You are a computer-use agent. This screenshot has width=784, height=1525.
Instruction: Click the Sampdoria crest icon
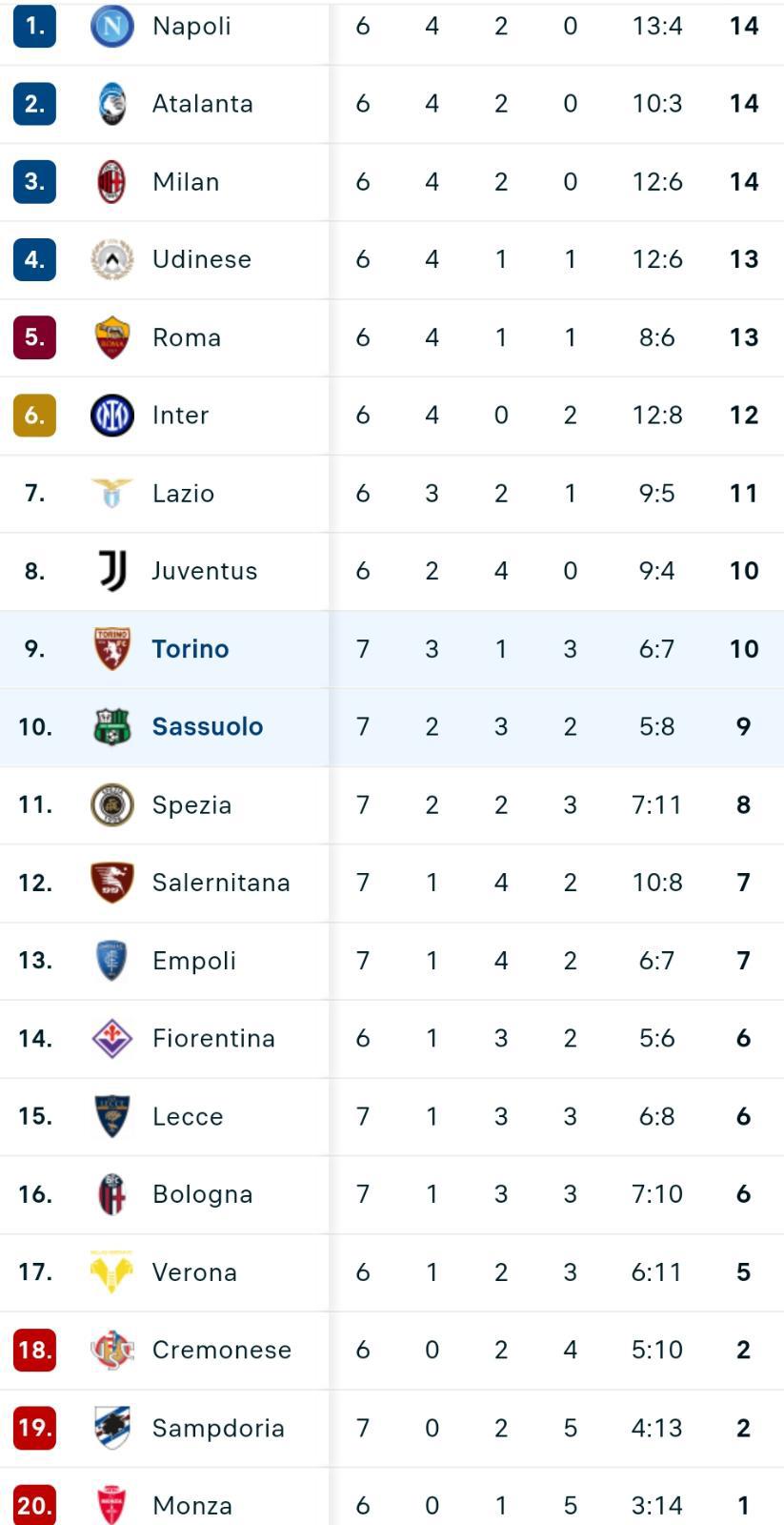point(111,1427)
